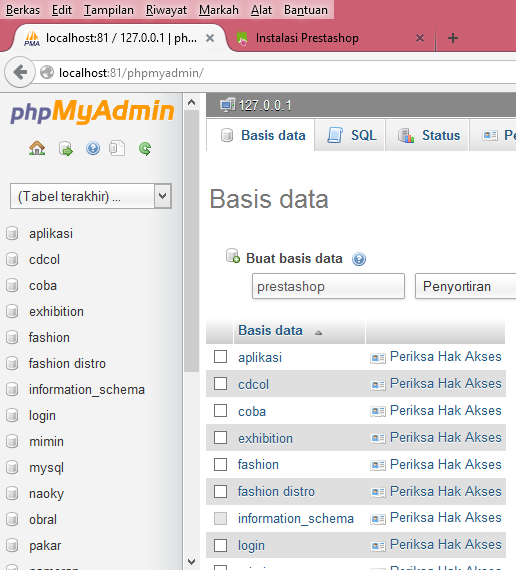The image size is (516, 570).
Task: Click browser back arrow button
Action: (20, 72)
